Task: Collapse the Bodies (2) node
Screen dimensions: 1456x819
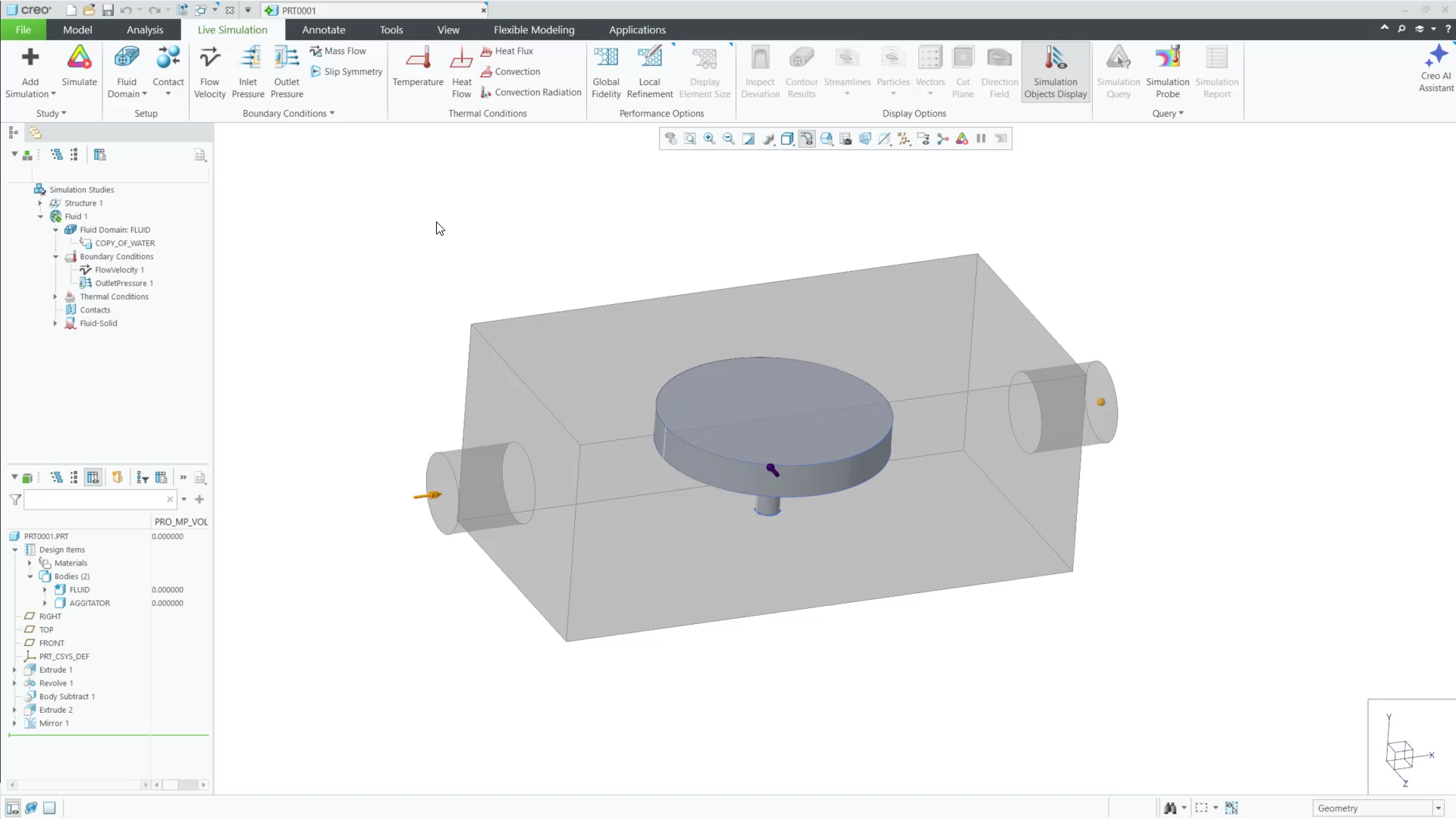Action: (x=30, y=576)
